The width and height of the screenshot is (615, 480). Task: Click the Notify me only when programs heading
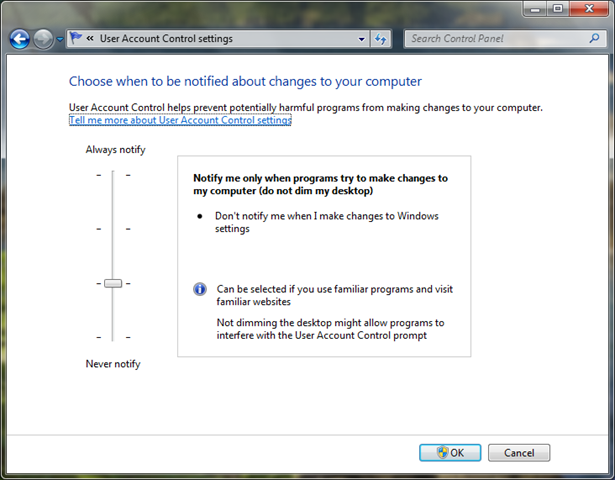(320, 184)
